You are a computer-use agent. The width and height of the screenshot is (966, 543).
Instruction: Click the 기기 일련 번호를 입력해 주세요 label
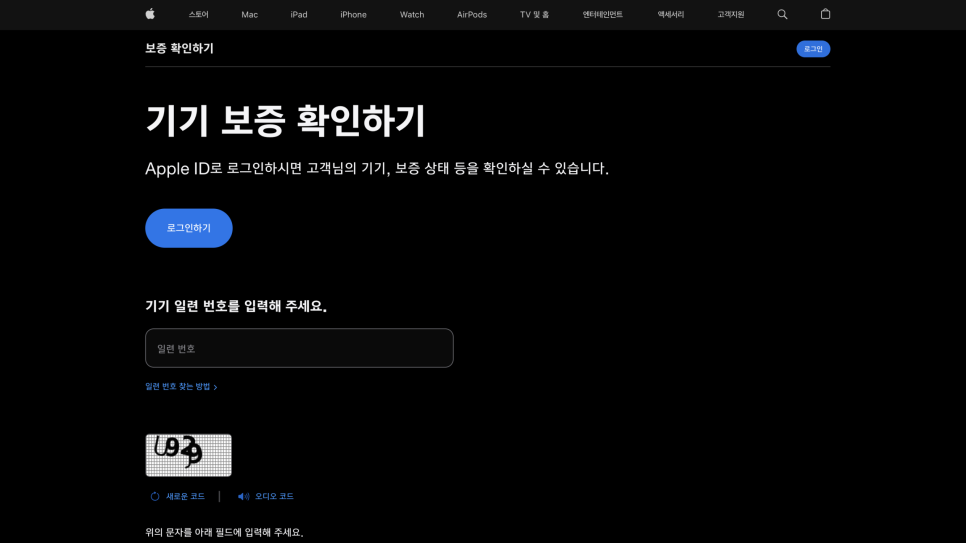[236, 306]
